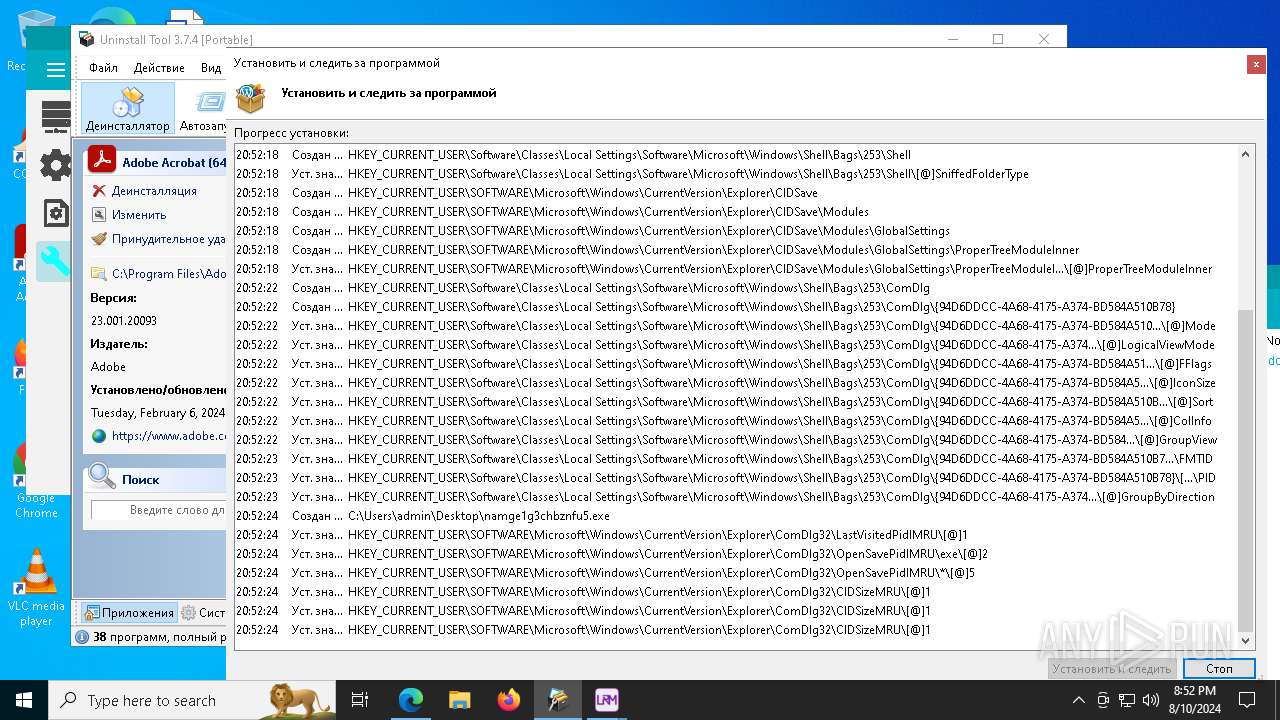Open the Вид menu
Image resolution: width=1280 pixels, height=720 pixels.
point(210,68)
